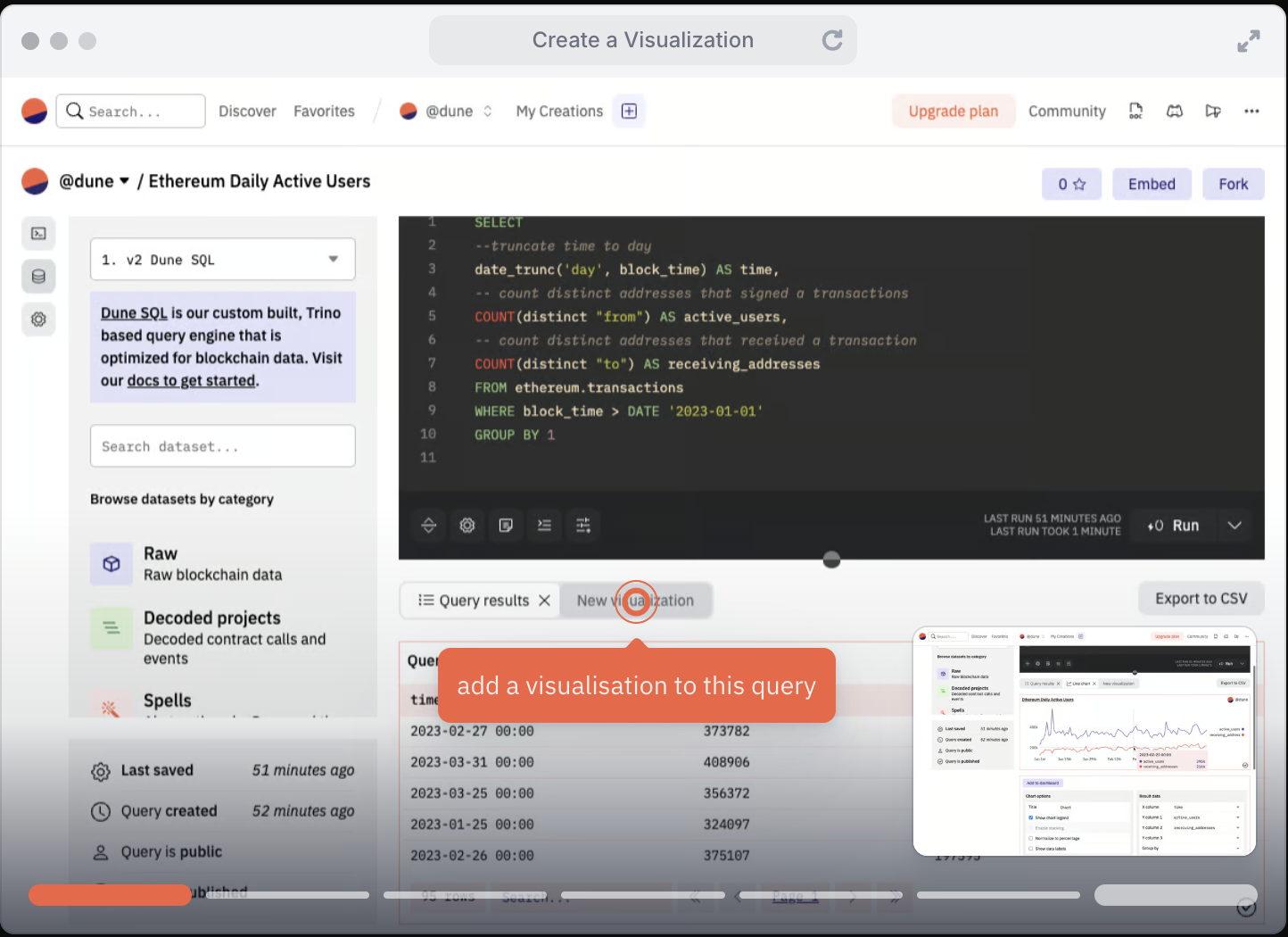Open the three-dots more menu
The width and height of the screenshot is (1288, 937).
[x=1251, y=111]
